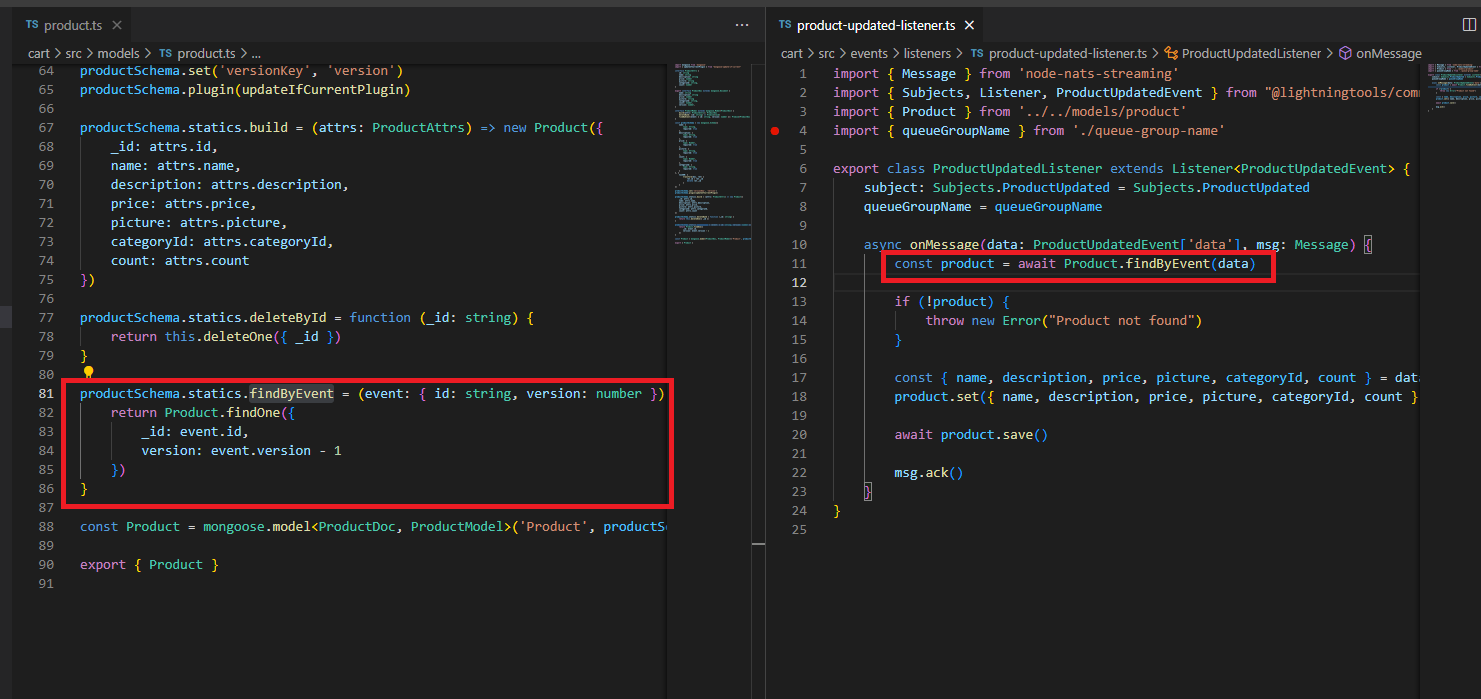Click the split editor right icon
The width and height of the screenshot is (1481, 699).
[1468, 25]
